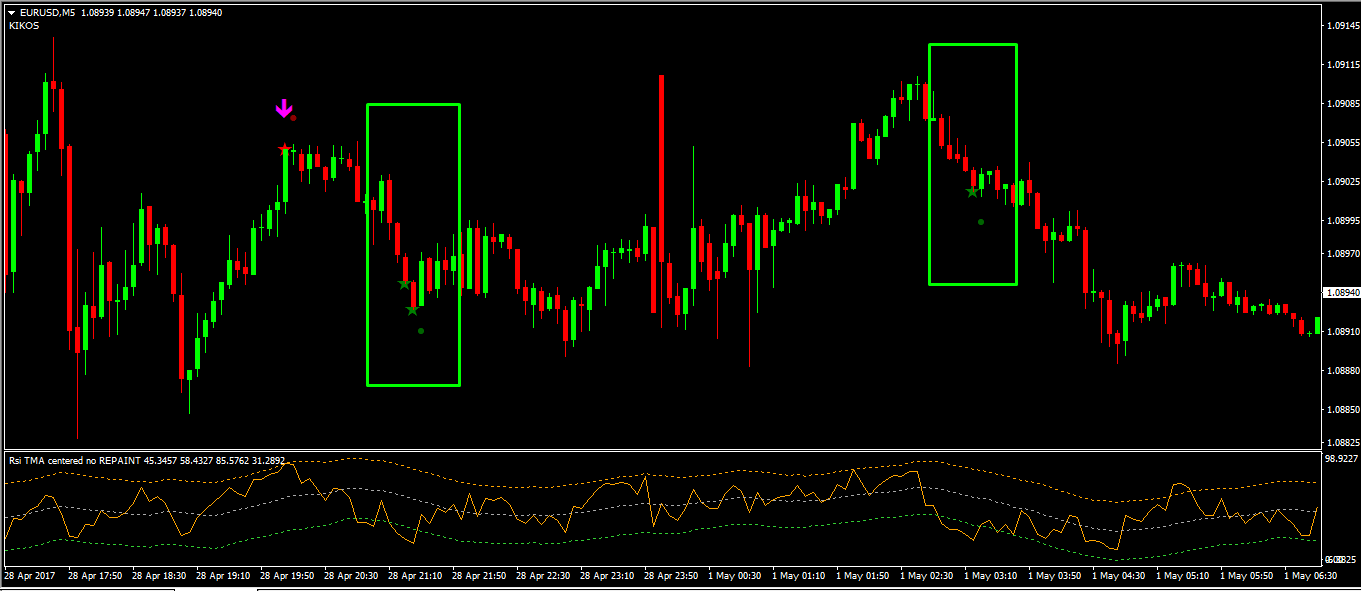Click the magenta down-arrow sell signal
The image size is (1361, 591).
coord(284,108)
